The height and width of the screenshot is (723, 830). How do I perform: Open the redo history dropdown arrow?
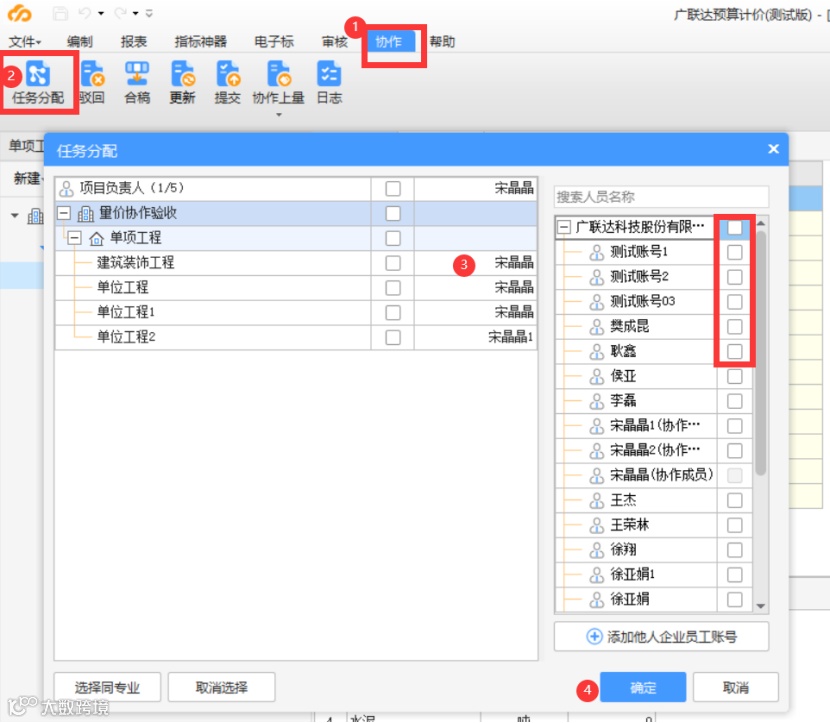pos(136,13)
